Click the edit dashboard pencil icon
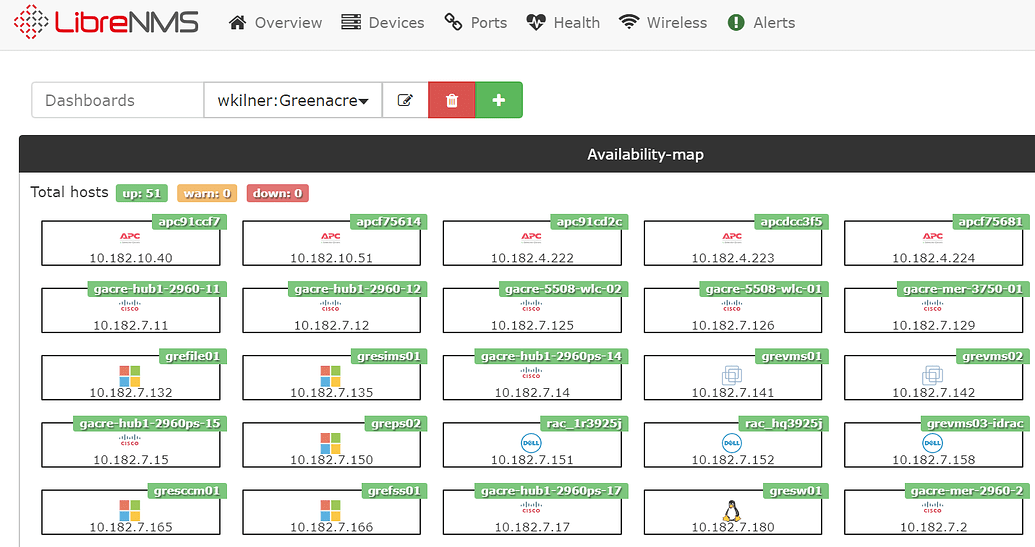Image resolution: width=1035 pixels, height=547 pixels. [405, 100]
